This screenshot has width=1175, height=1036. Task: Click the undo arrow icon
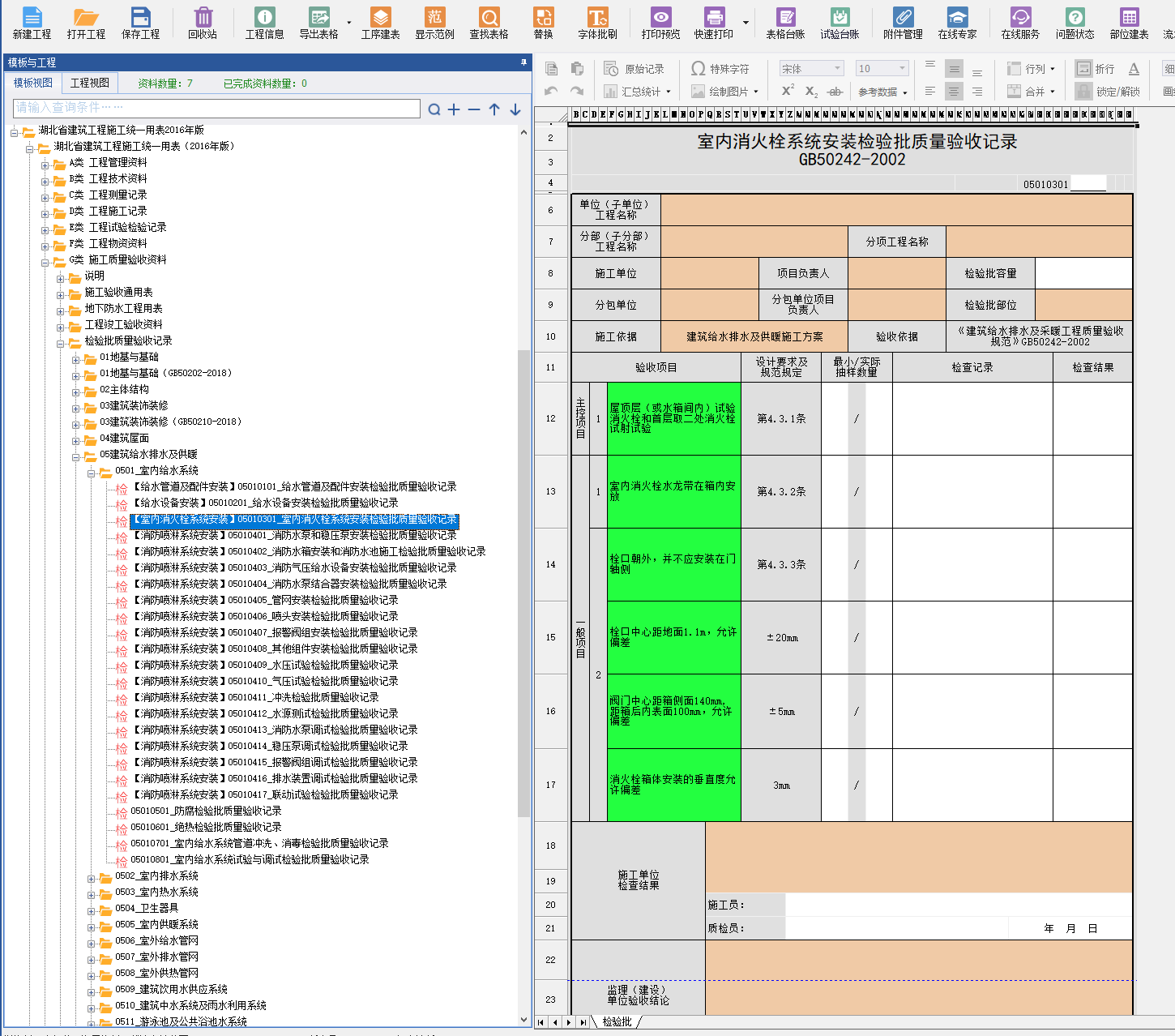tap(552, 92)
